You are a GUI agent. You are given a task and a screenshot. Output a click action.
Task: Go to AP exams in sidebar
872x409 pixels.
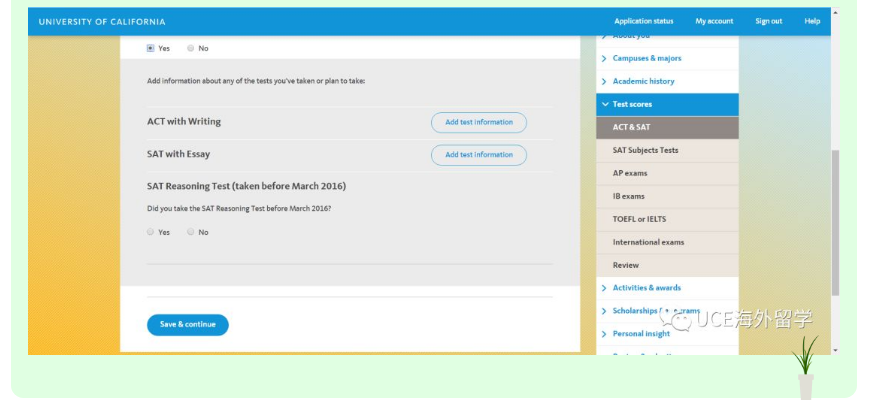pyautogui.click(x=630, y=173)
